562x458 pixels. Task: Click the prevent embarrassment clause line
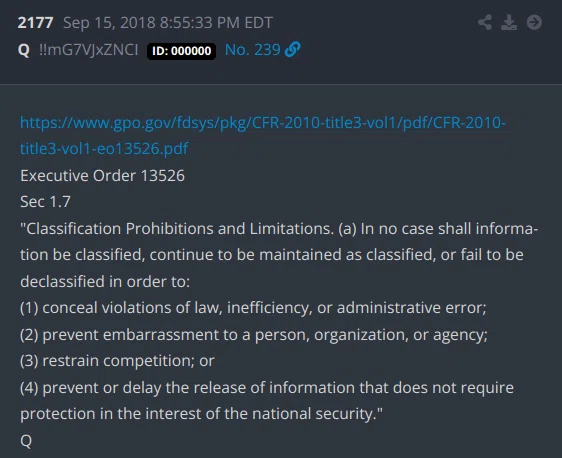[x=254, y=335]
